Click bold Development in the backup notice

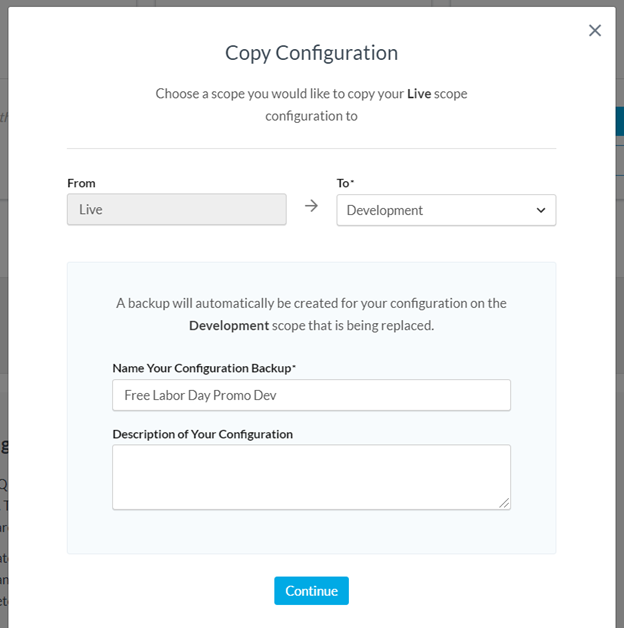(x=229, y=325)
